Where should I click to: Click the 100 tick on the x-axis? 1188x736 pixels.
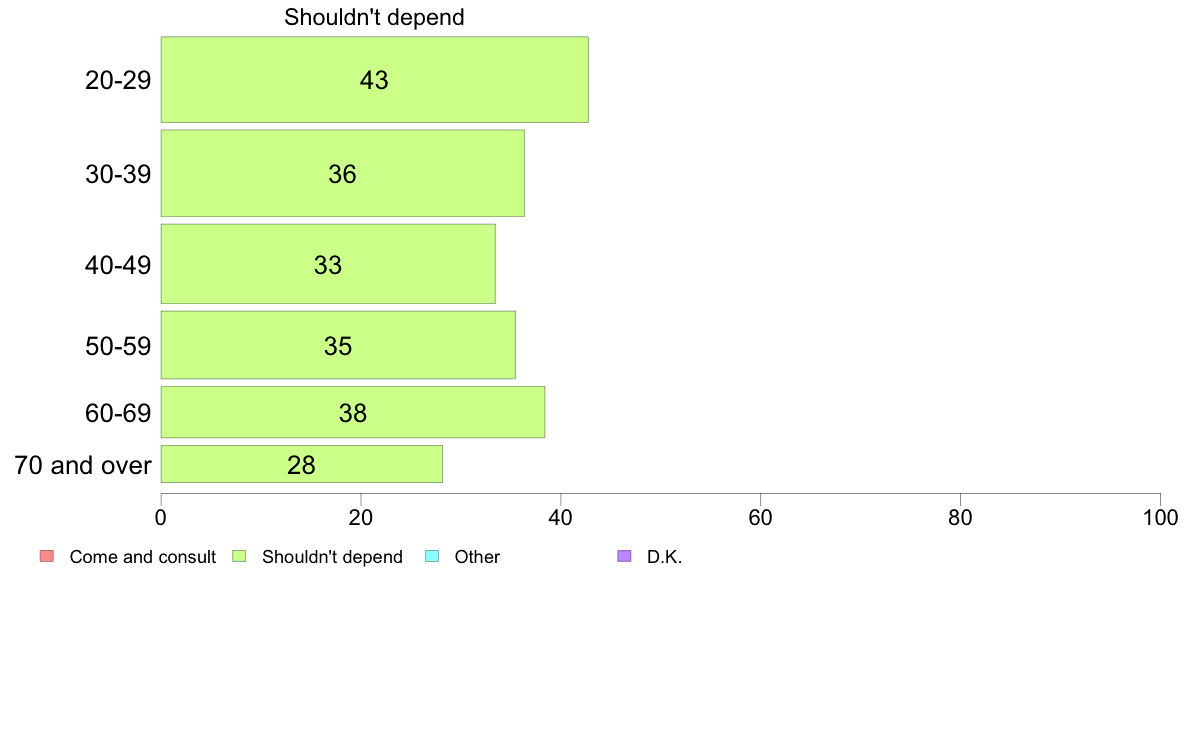[x=1160, y=518]
